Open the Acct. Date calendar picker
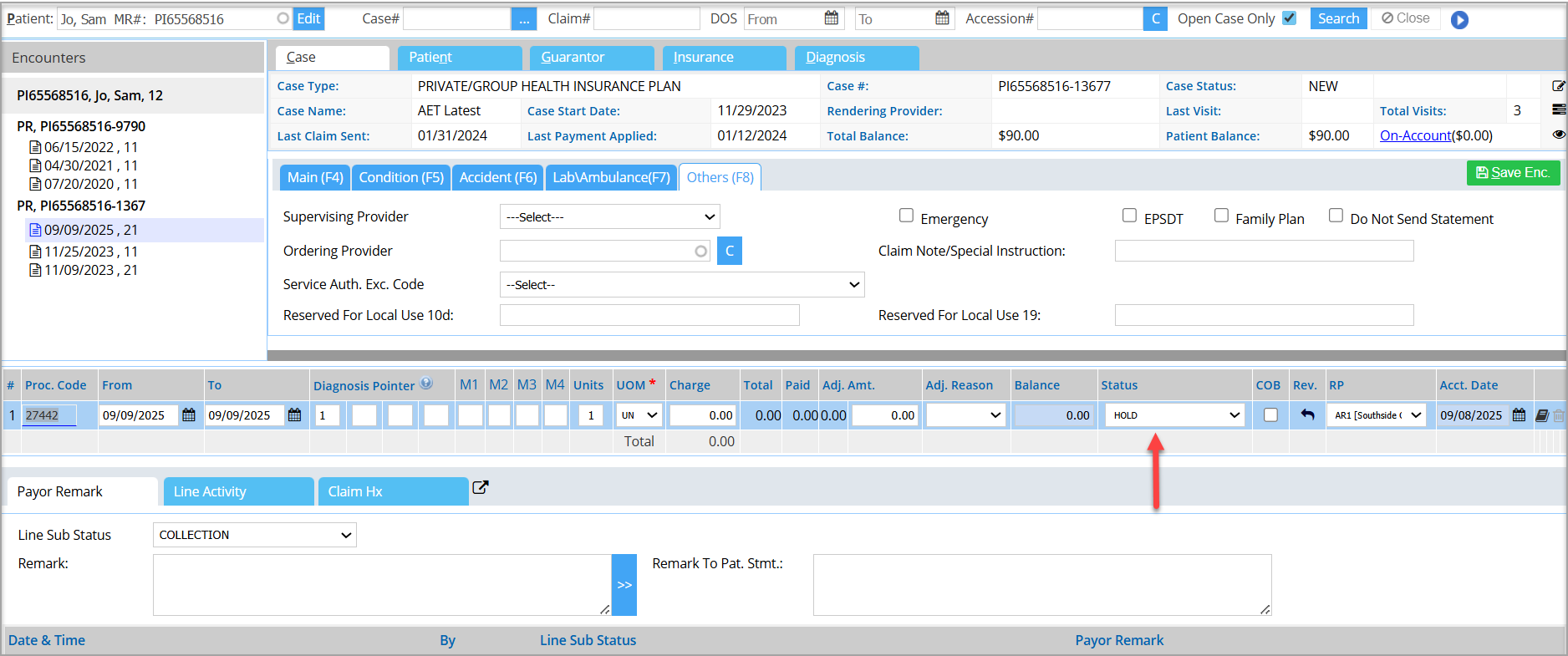 click(x=1519, y=415)
